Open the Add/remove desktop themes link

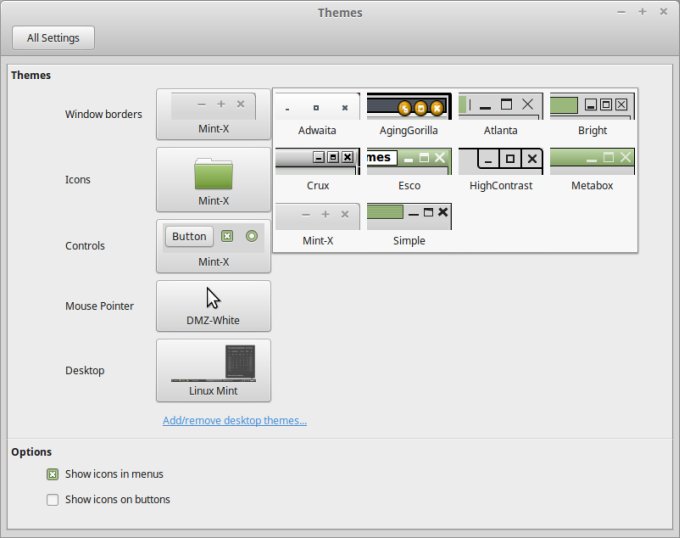(234, 421)
